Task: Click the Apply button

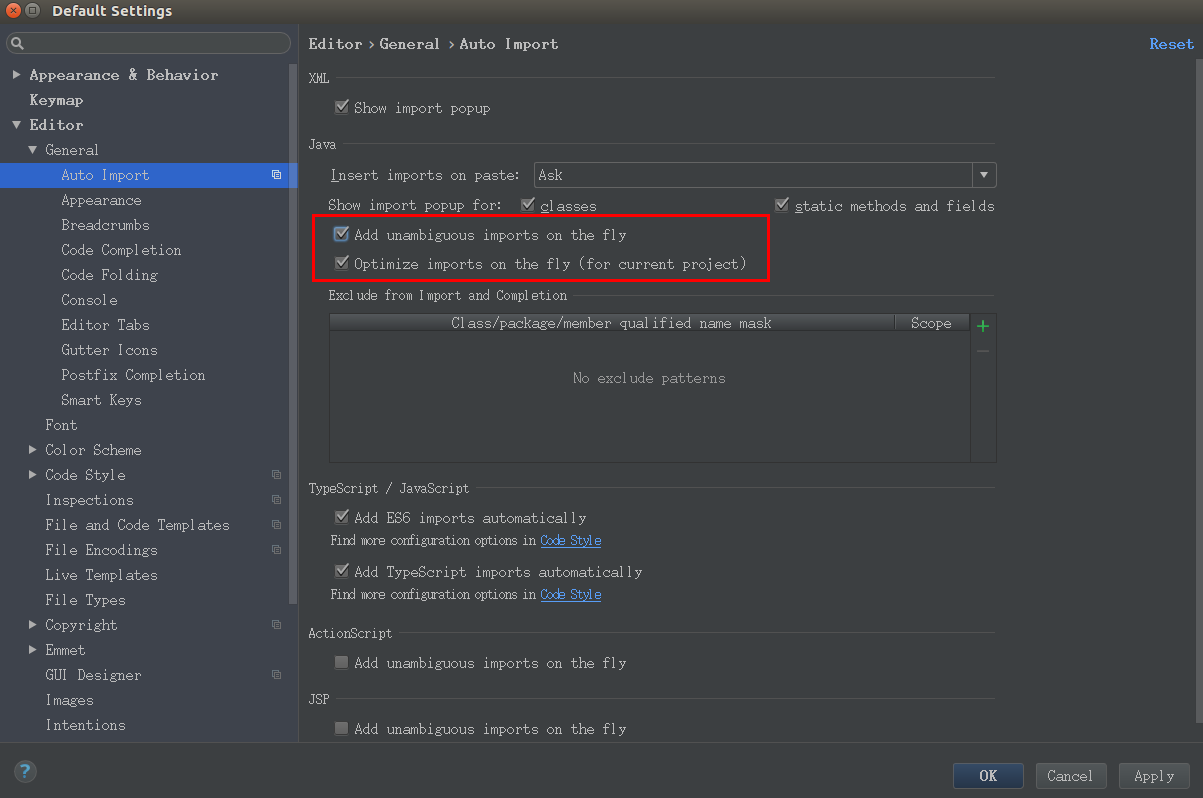Action: coord(1154,775)
